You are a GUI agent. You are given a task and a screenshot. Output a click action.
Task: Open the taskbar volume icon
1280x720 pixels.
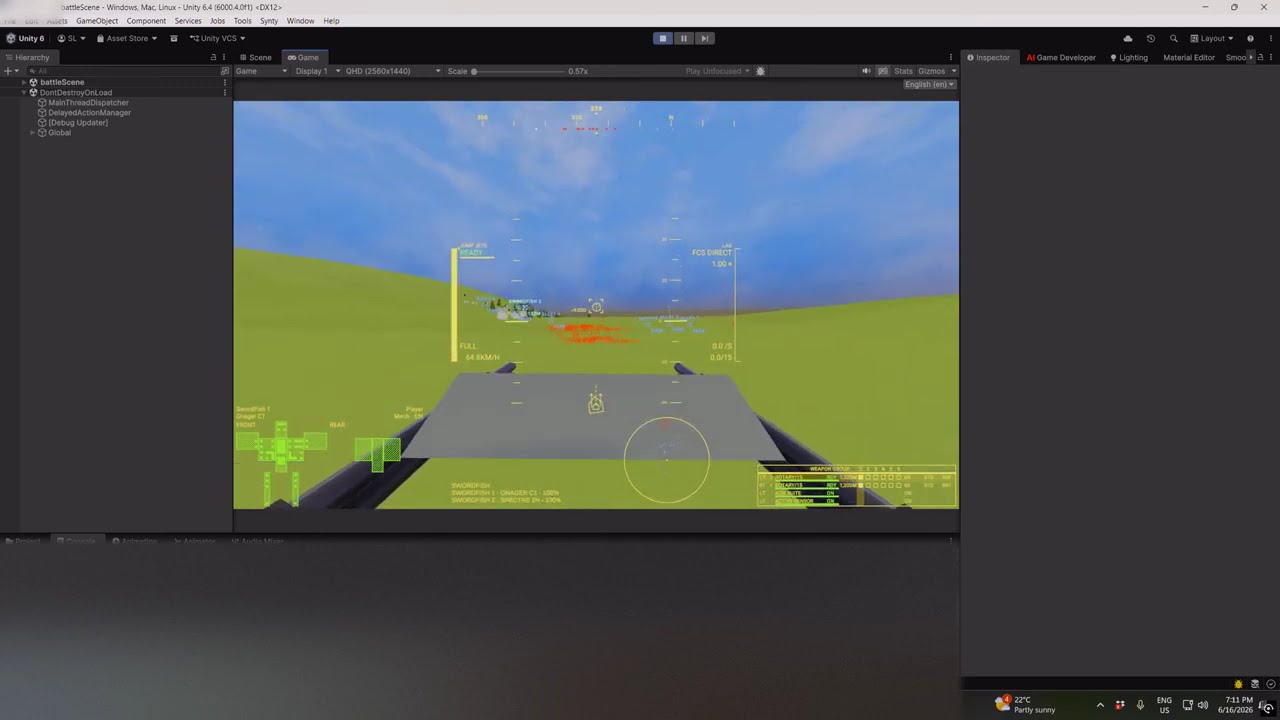[x=1203, y=705]
